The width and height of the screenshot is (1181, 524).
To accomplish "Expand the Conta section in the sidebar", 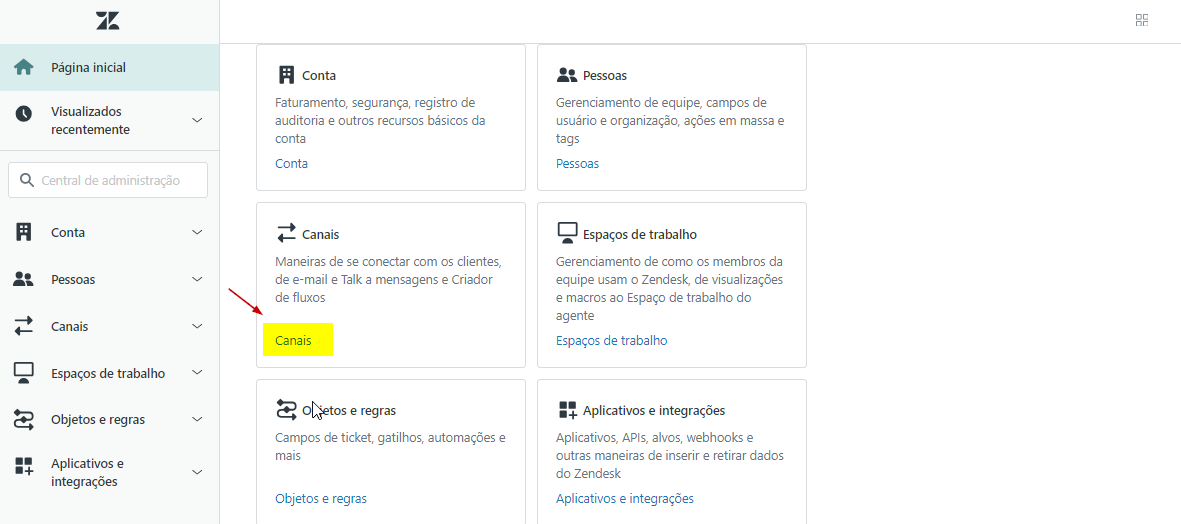I will tap(197, 233).
